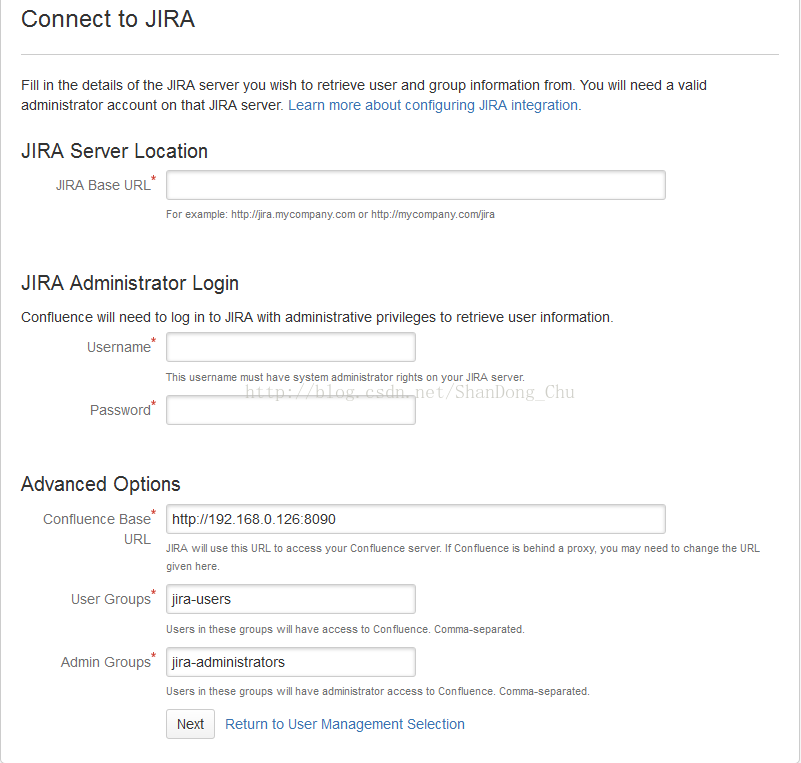
Task: Click the Connect to JIRA heading
Action: (108, 19)
